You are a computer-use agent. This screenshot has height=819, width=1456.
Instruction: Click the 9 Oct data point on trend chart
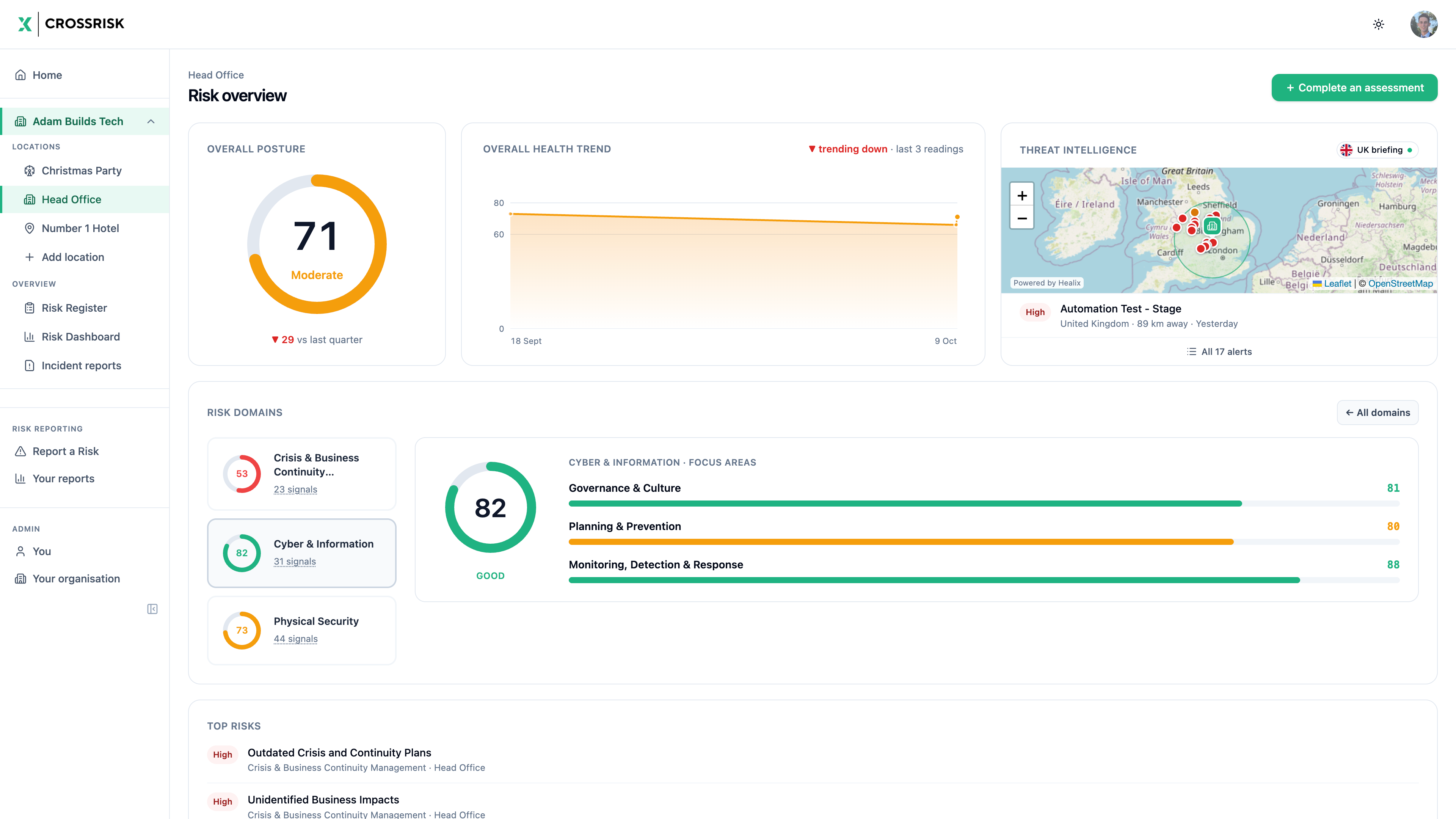[x=956, y=217]
